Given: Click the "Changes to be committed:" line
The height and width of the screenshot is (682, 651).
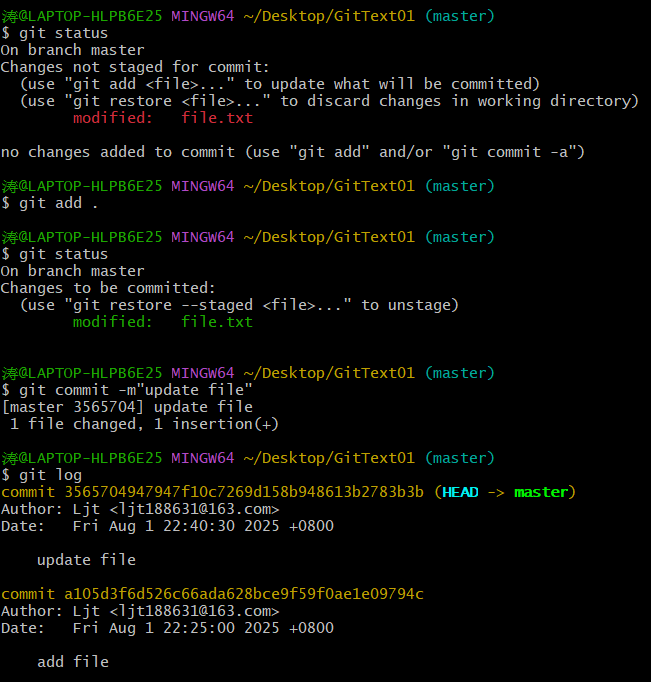Looking at the screenshot, I should [x=108, y=288].
